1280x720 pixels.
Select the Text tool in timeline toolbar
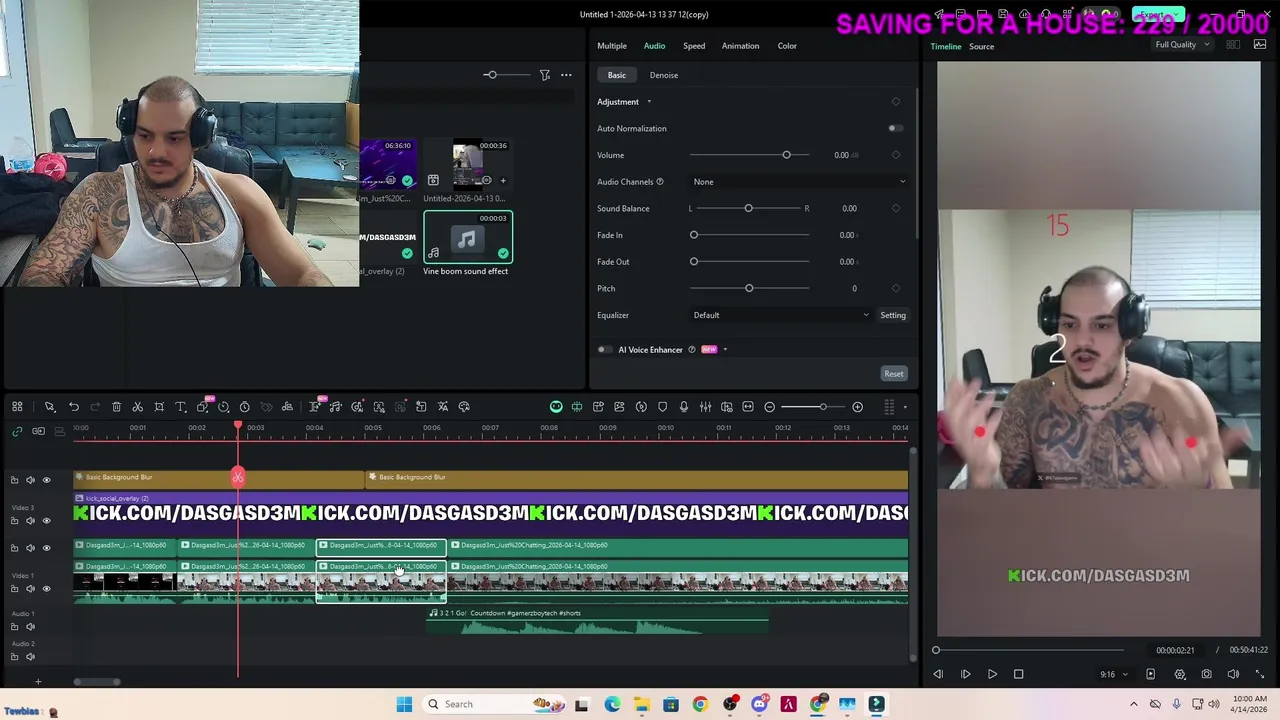181,407
